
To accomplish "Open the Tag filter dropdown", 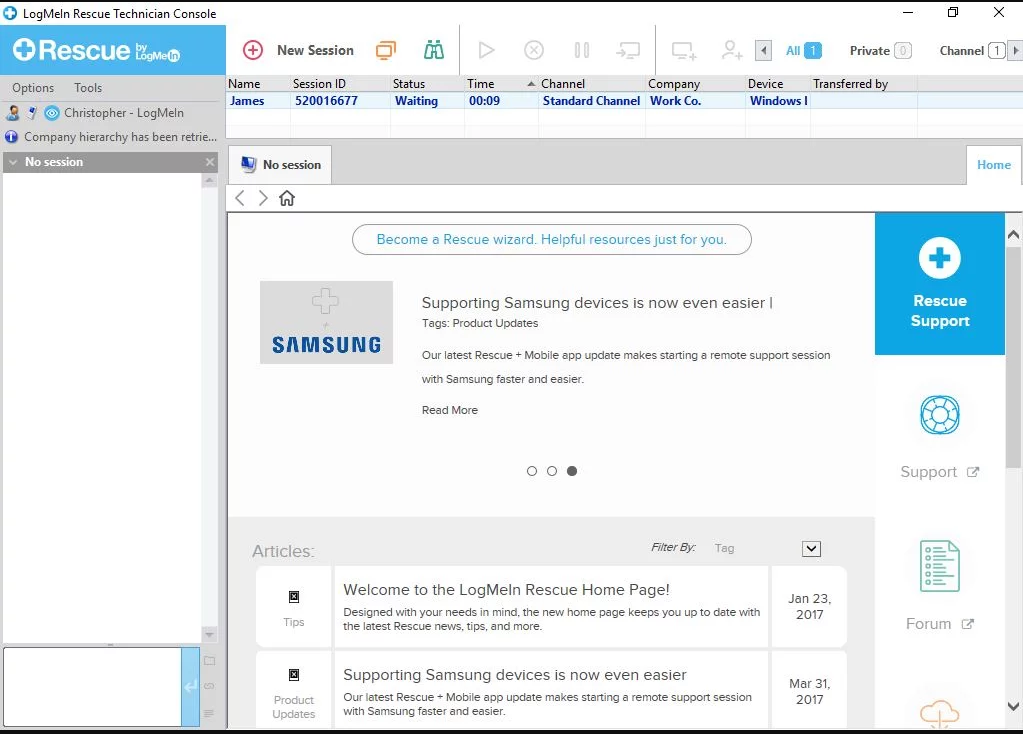I will [810, 548].
